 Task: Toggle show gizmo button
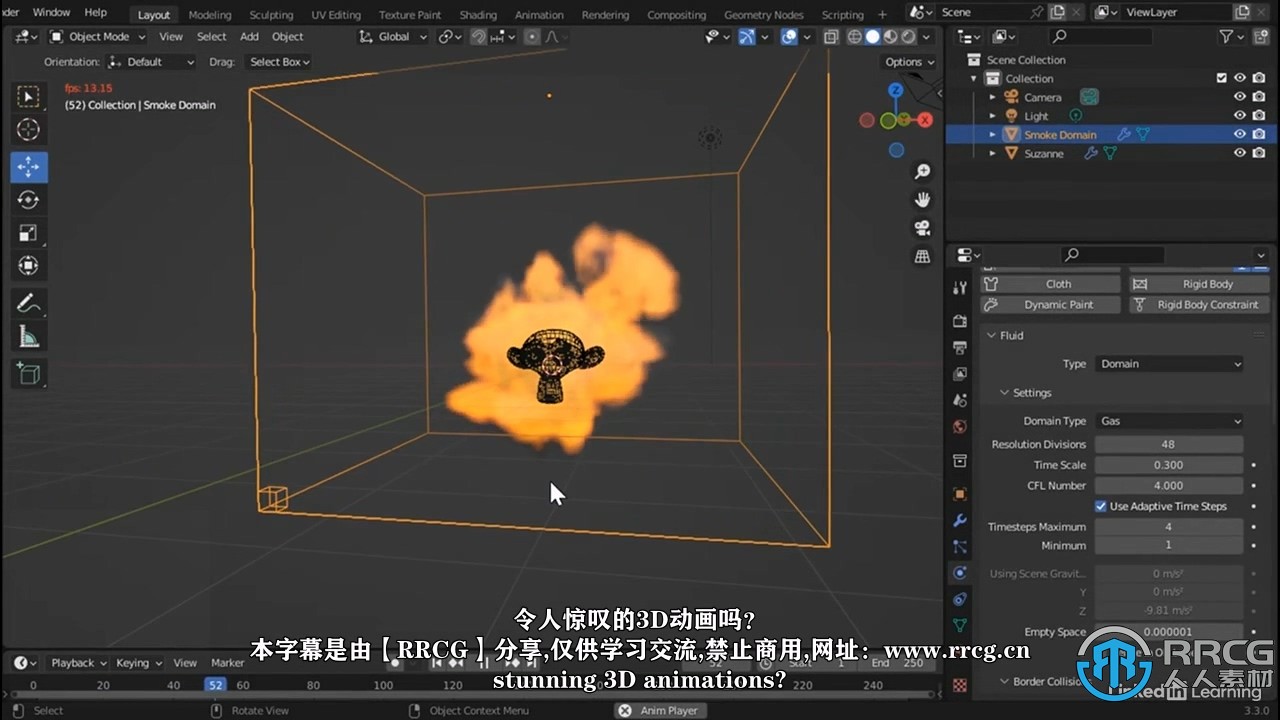(x=746, y=37)
